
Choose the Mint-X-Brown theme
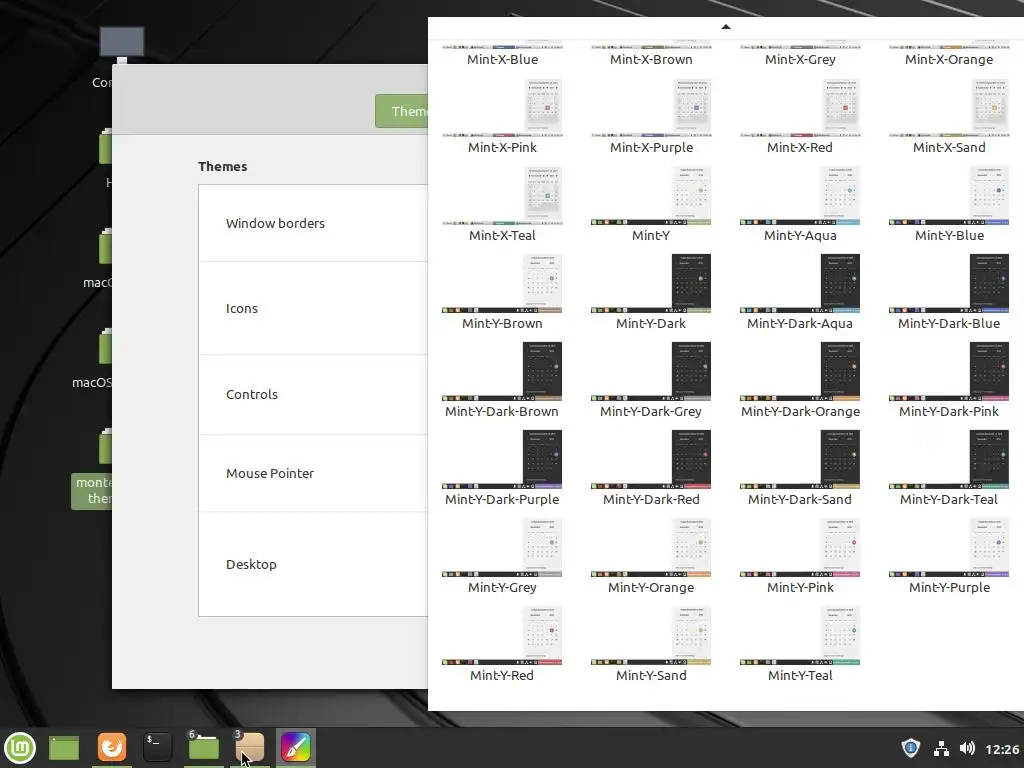(651, 52)
